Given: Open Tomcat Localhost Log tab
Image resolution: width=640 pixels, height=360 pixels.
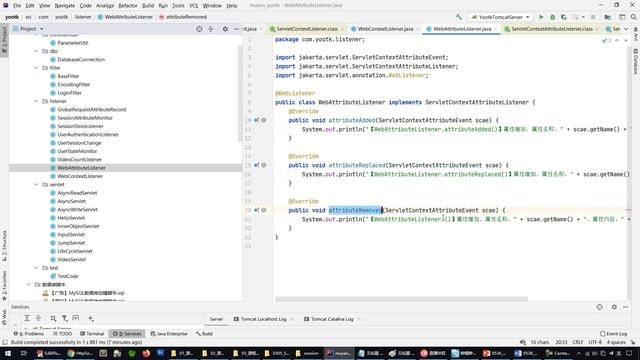Looking at the screenshot, I should point(263,319).
